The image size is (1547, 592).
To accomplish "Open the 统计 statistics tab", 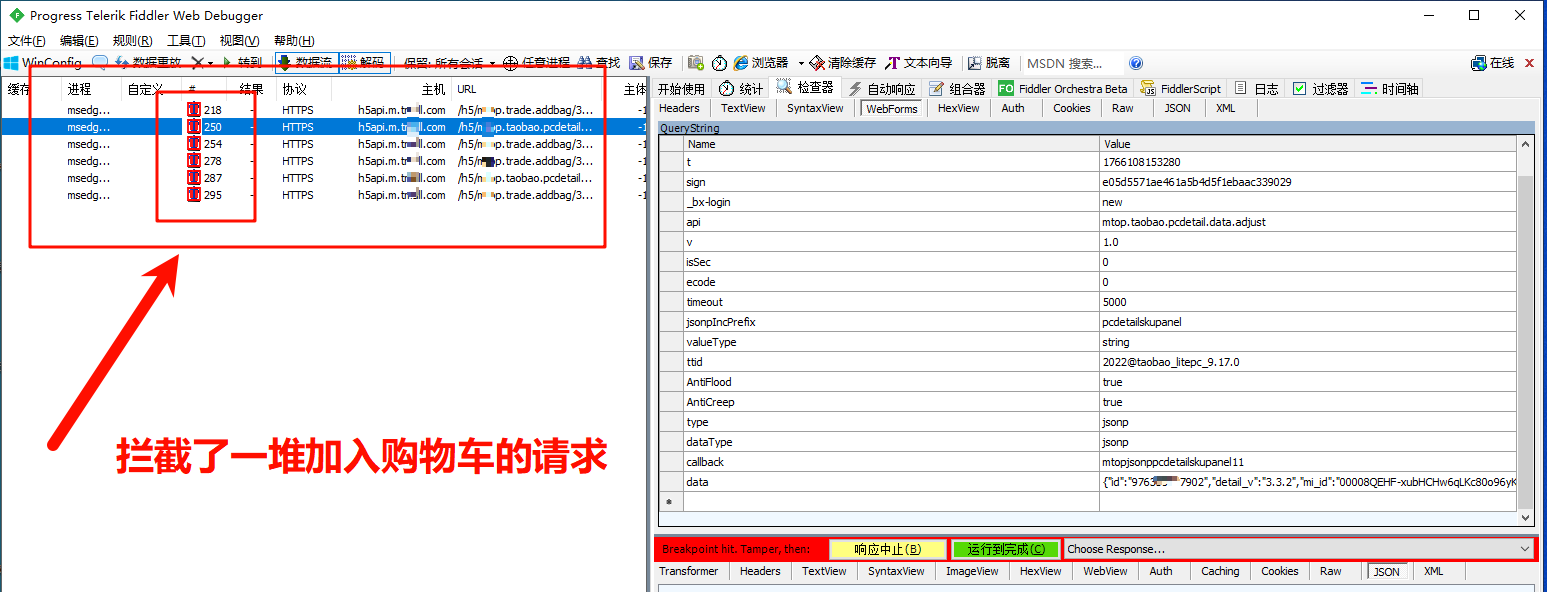I will point(741,89).
